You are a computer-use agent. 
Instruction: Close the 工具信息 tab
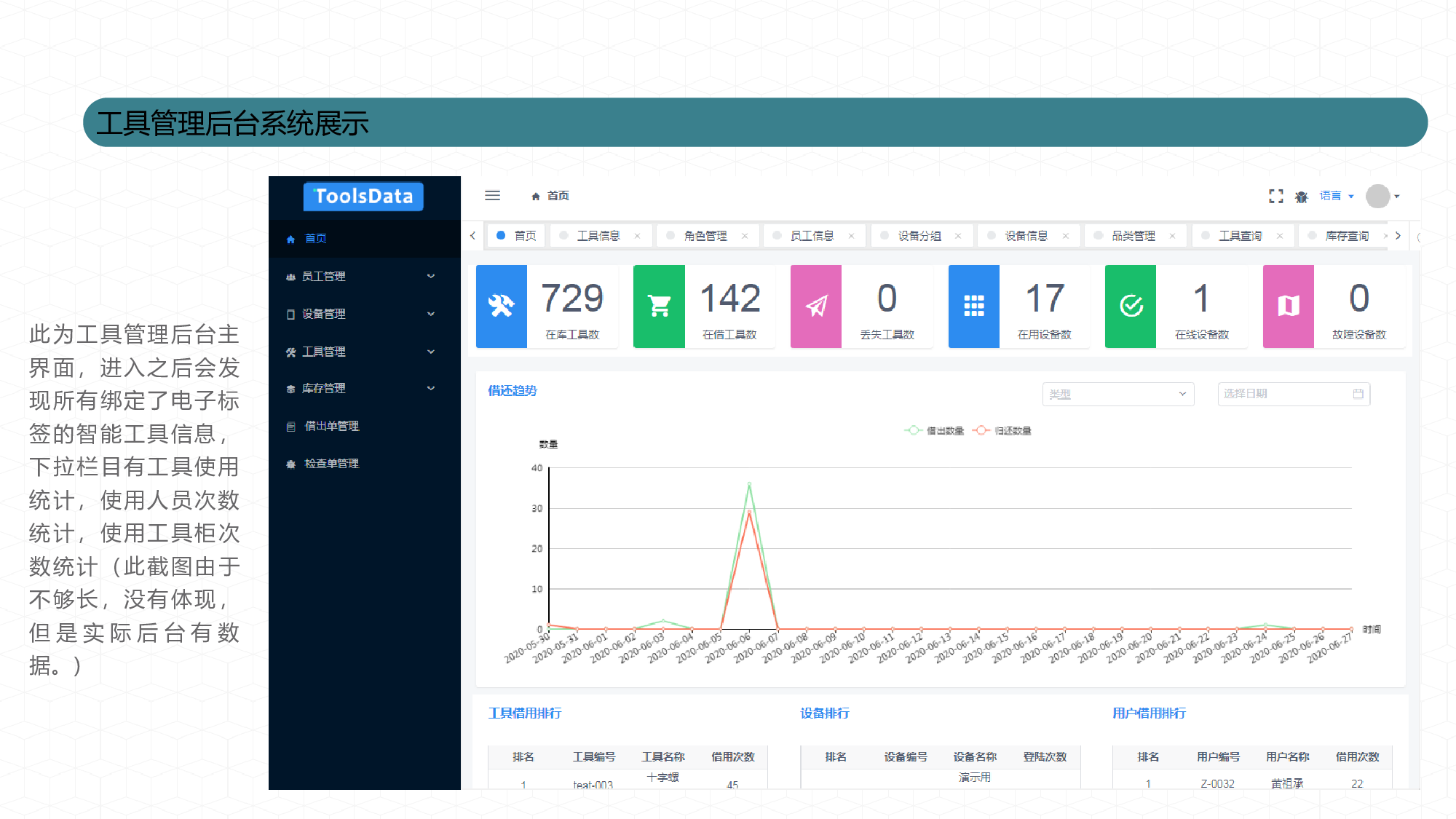[637, 236]
